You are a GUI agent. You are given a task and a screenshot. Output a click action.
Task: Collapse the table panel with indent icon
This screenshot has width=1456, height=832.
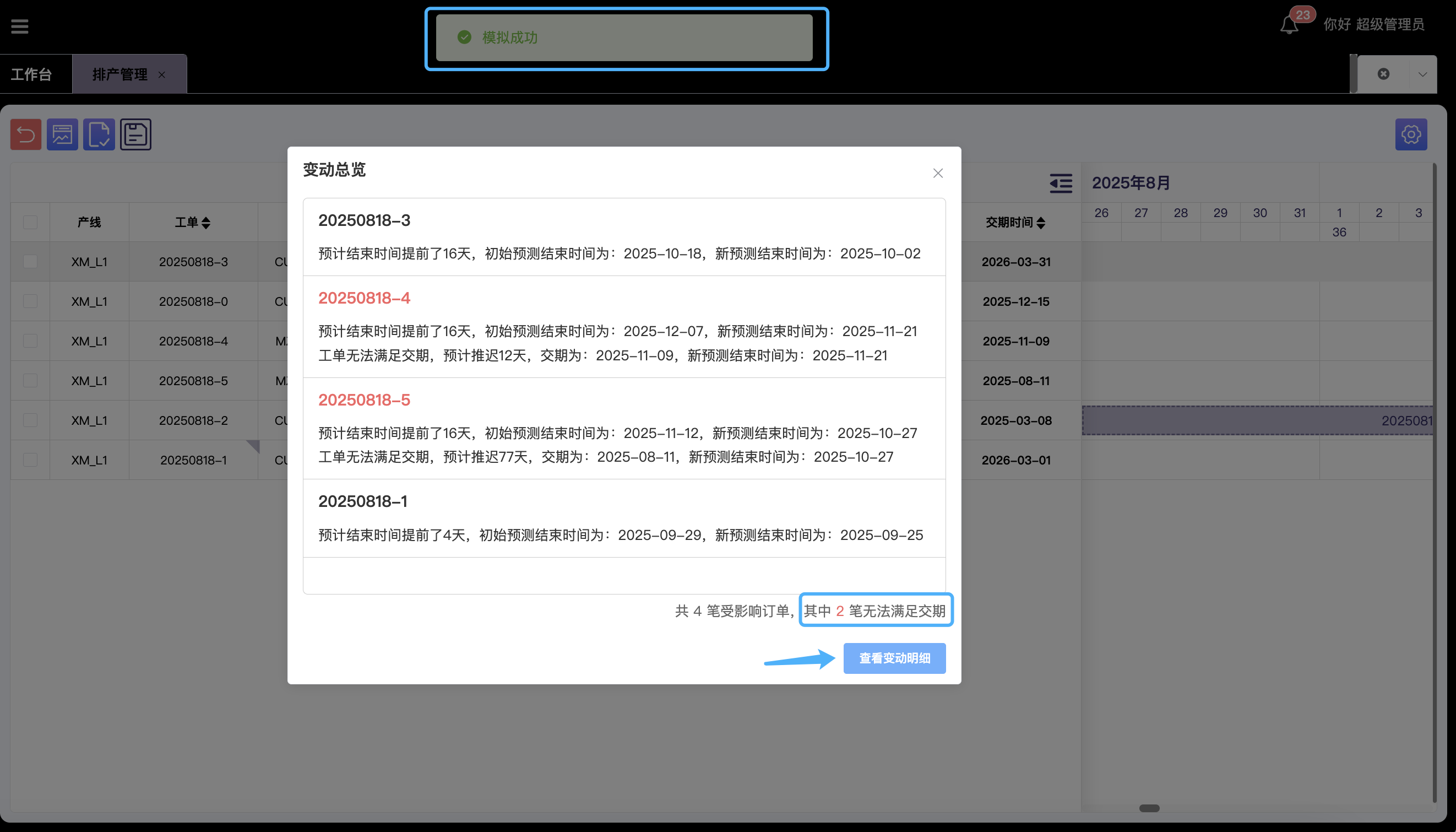pyautogui.click(x=1060, y=183)
